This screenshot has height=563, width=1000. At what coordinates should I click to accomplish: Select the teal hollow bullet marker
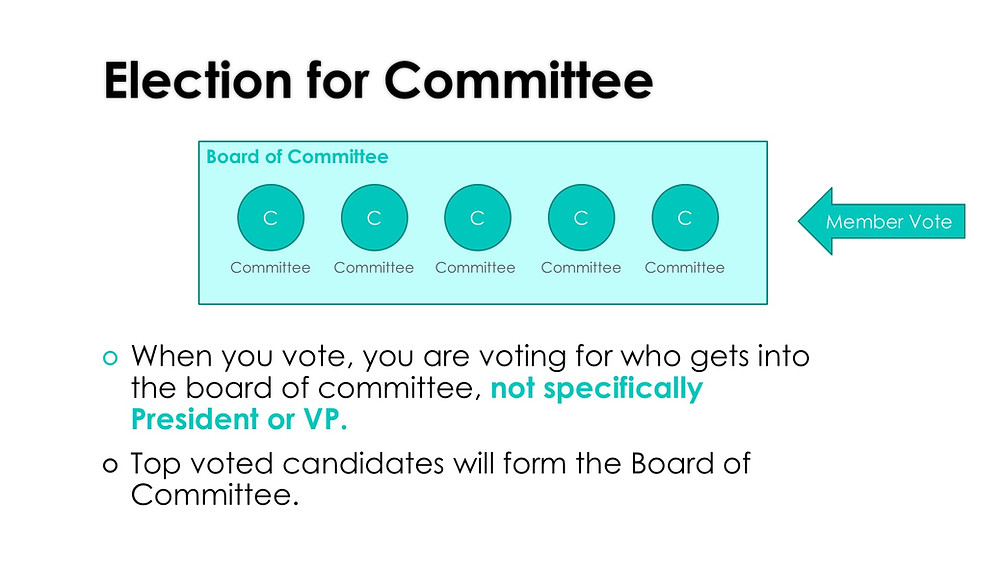point(110,358)
